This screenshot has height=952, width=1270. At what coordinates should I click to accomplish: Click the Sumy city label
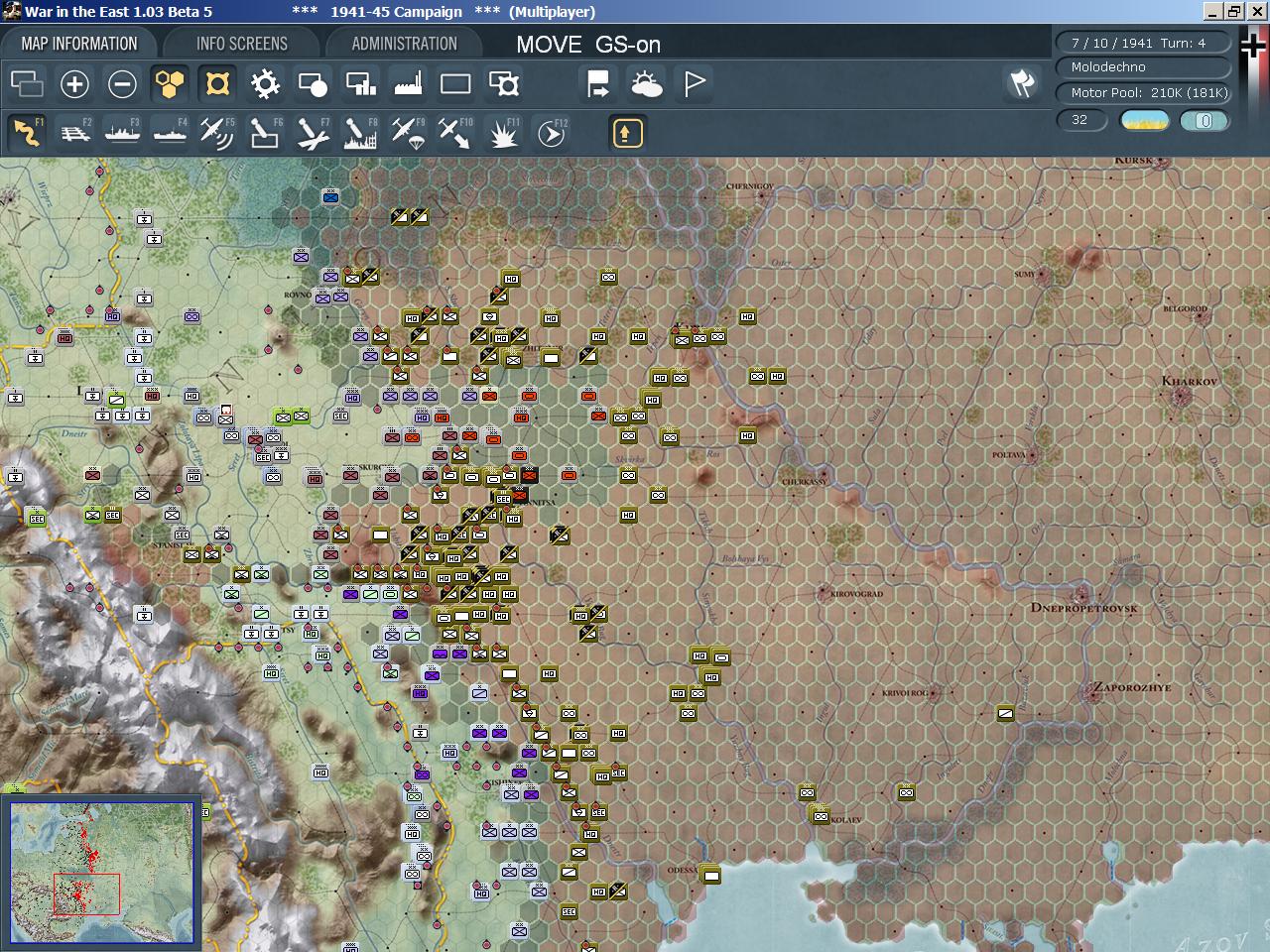tap(1024, 275)
